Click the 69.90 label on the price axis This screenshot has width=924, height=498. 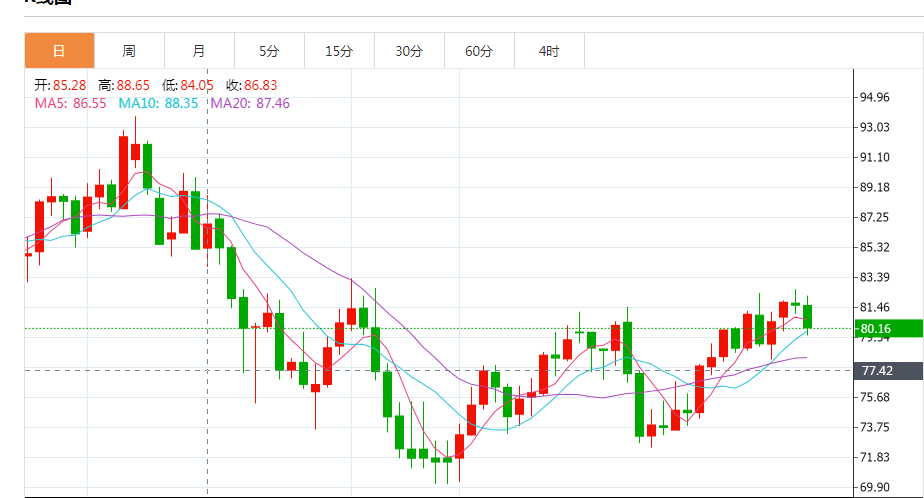[x=874, y=487]
